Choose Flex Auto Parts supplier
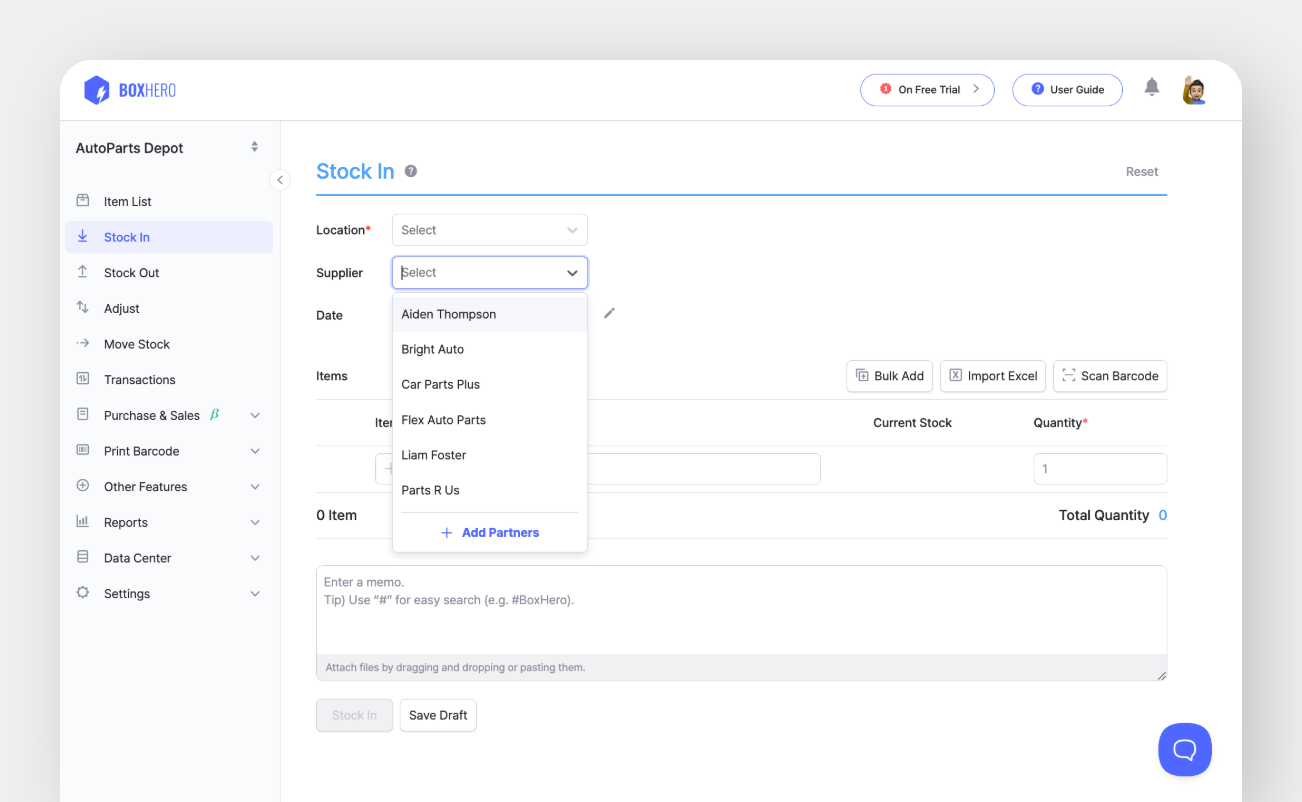This screenshot has height=802, width=1302. point(444,420)
